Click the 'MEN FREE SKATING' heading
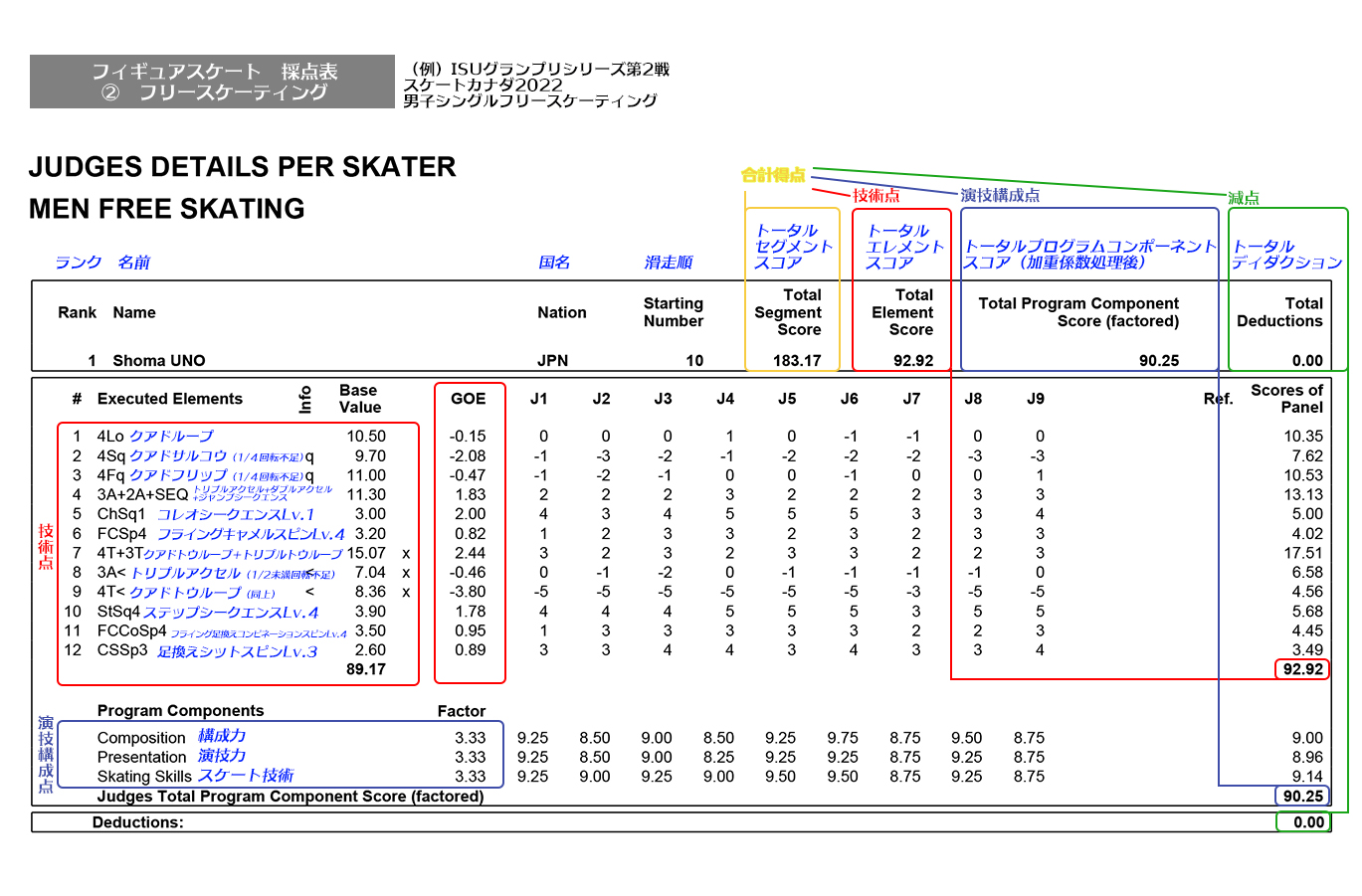This screenshot has width=1362, height=896. tap(167, 209)
